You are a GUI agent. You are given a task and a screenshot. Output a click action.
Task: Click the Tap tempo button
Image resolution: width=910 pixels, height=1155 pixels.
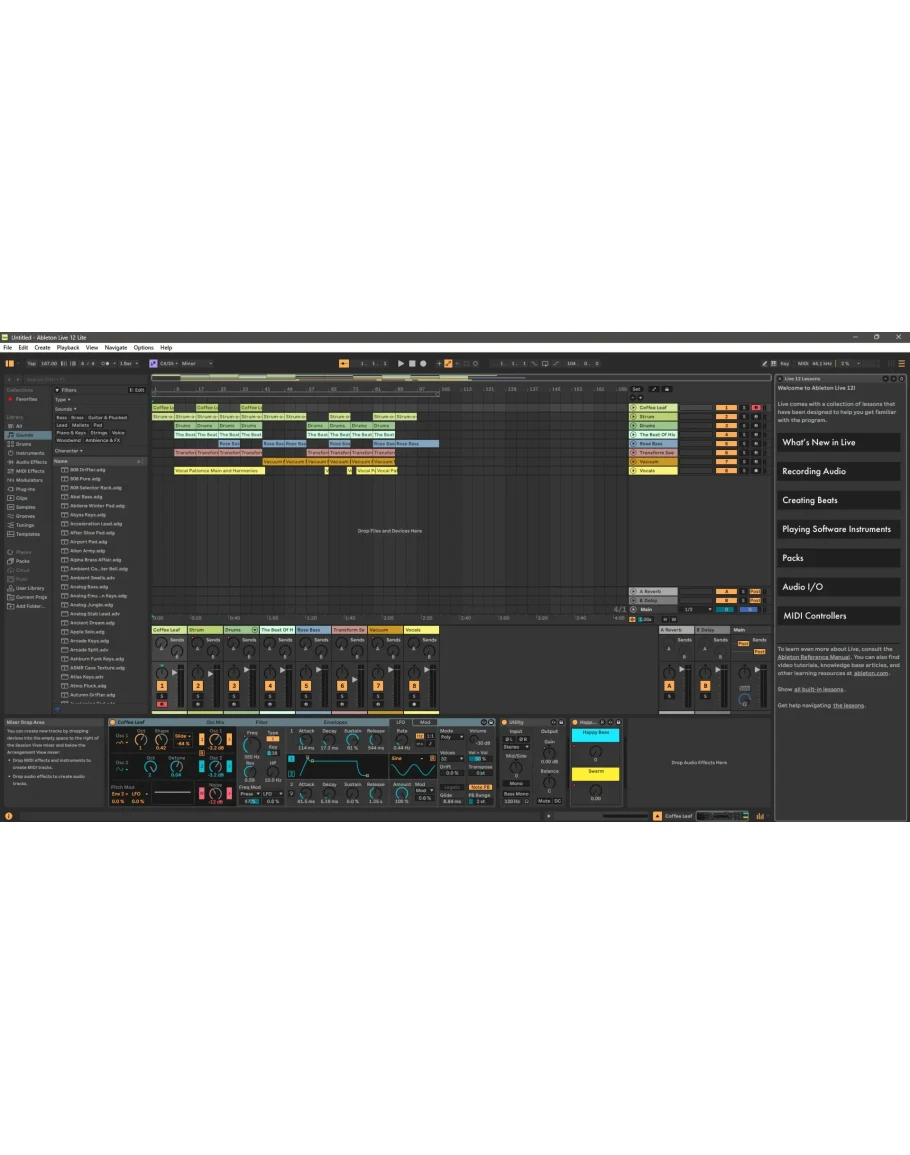[x=31, y=364]
